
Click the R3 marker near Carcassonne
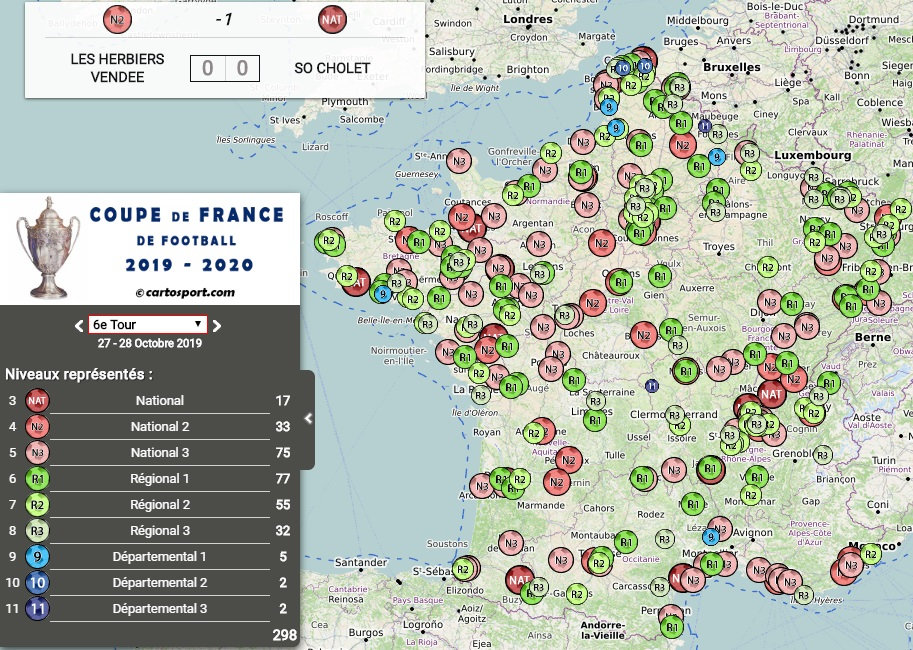point(660,587)
